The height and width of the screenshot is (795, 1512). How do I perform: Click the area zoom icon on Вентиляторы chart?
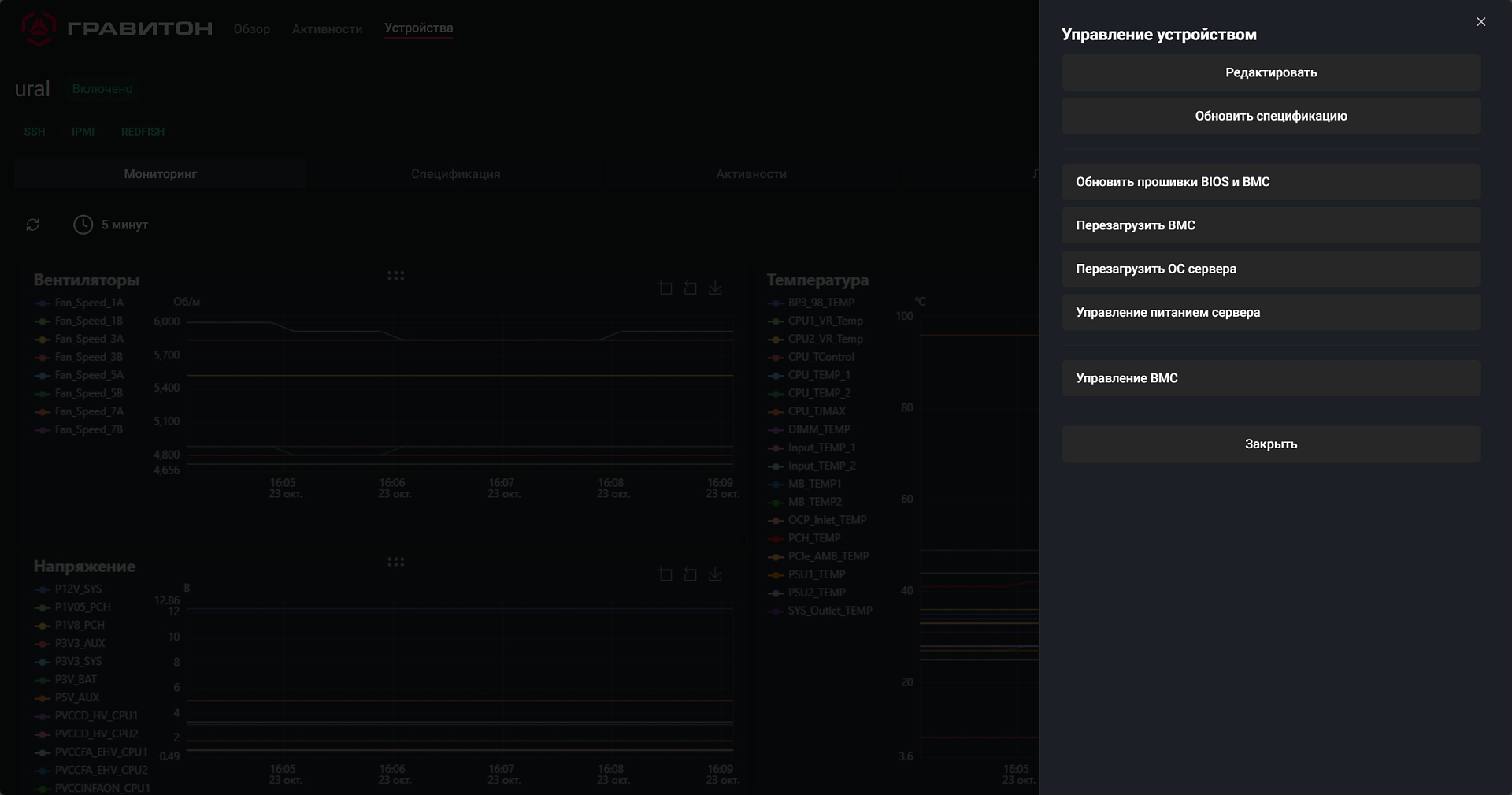click(665, 288)
